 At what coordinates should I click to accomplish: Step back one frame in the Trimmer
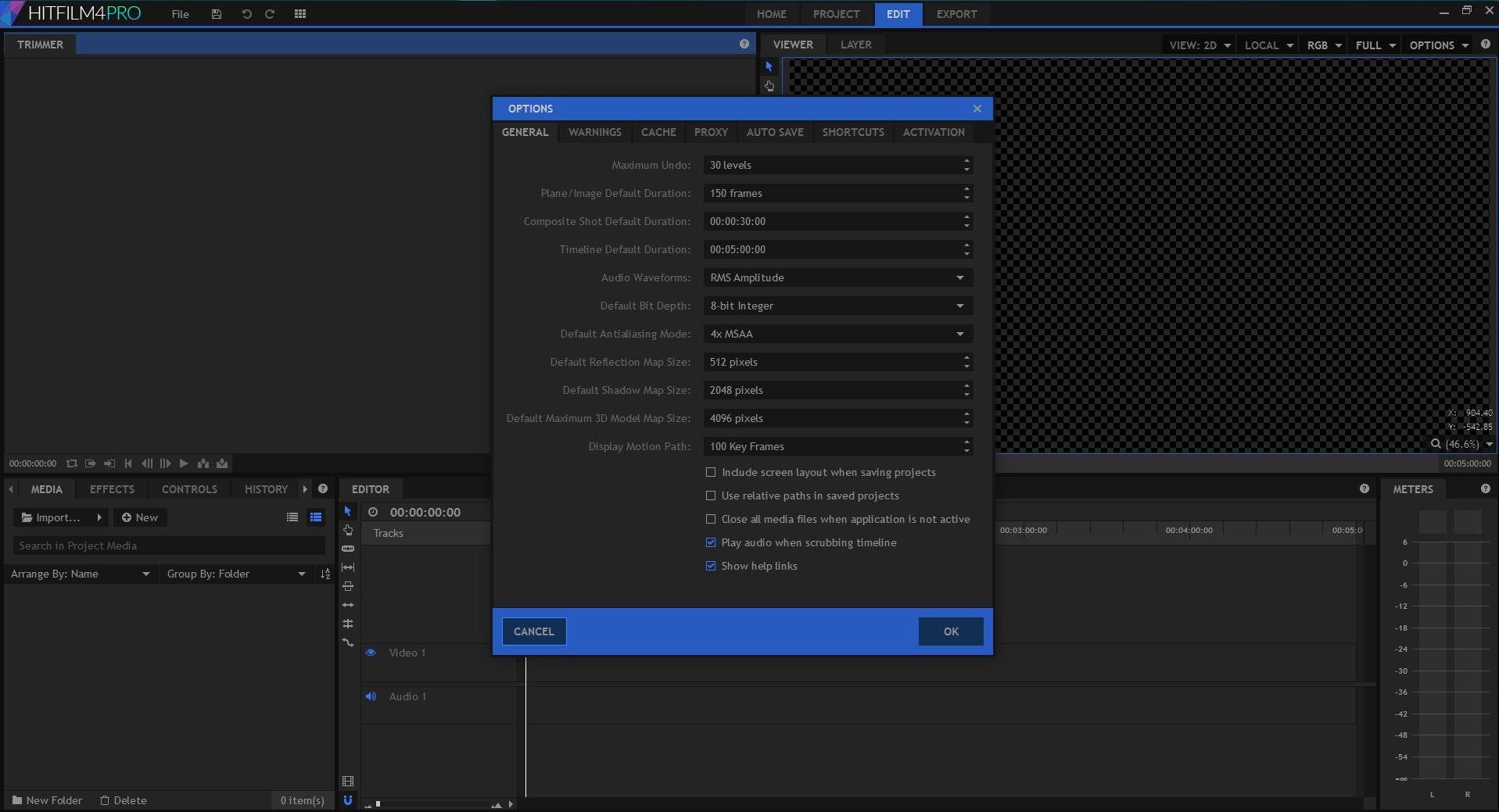click(147, 463)
